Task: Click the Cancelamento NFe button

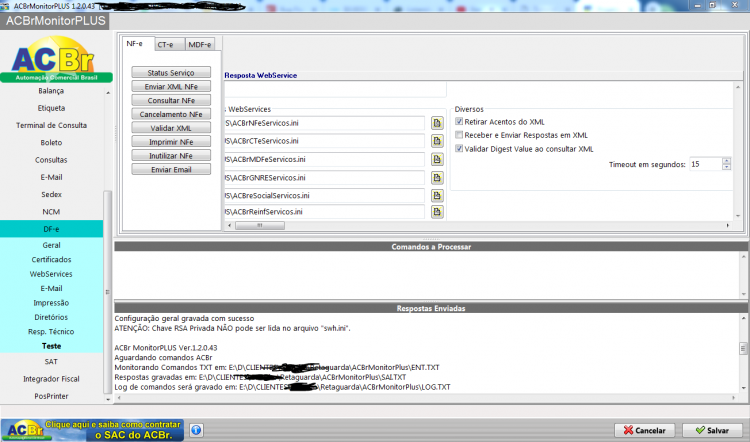Action: (x=171, y=114)
